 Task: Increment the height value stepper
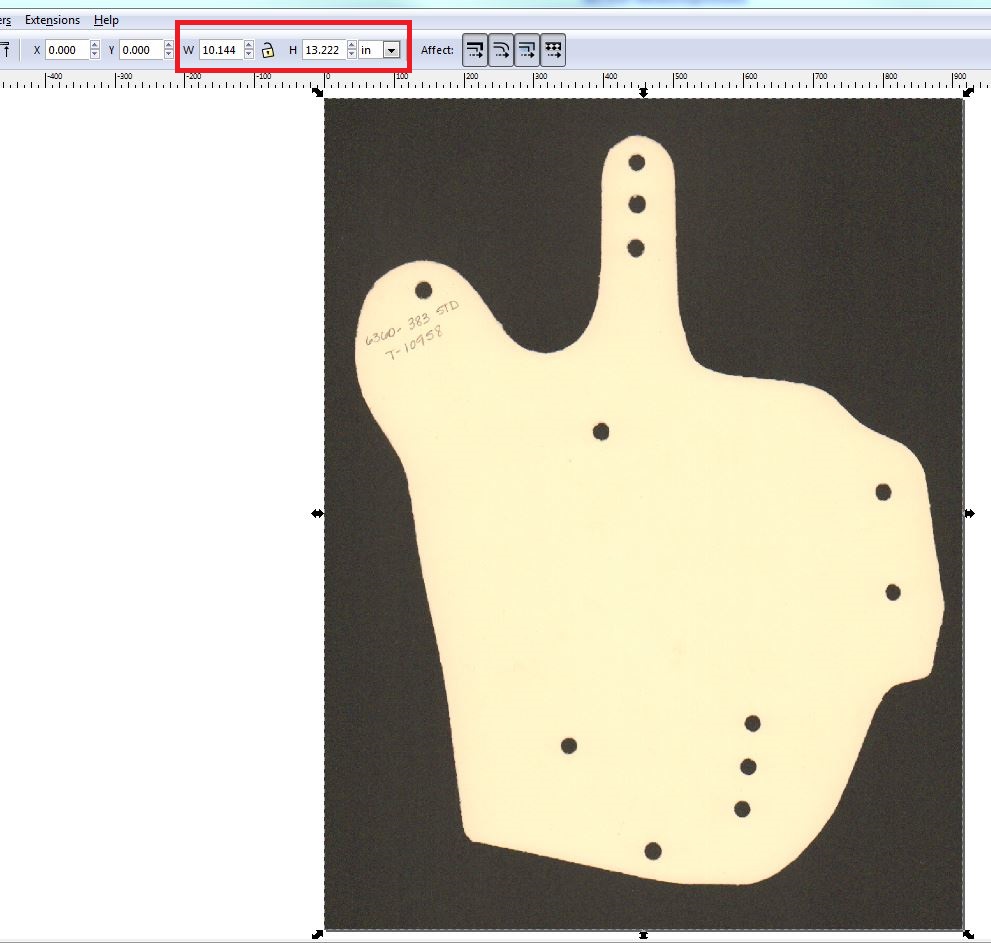(x=354, y=44)
